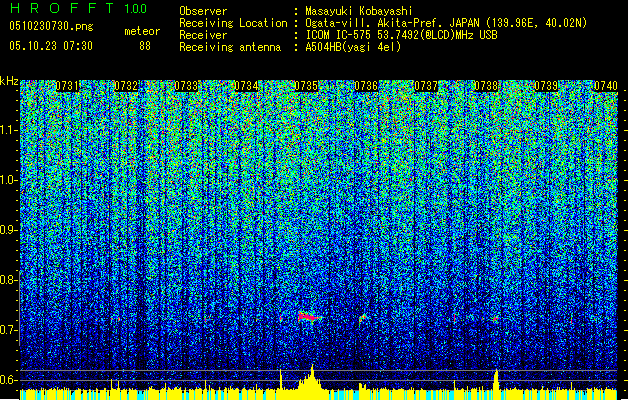Click the 0735 time marker
The image size is (629, 400).
coord(306,86)
